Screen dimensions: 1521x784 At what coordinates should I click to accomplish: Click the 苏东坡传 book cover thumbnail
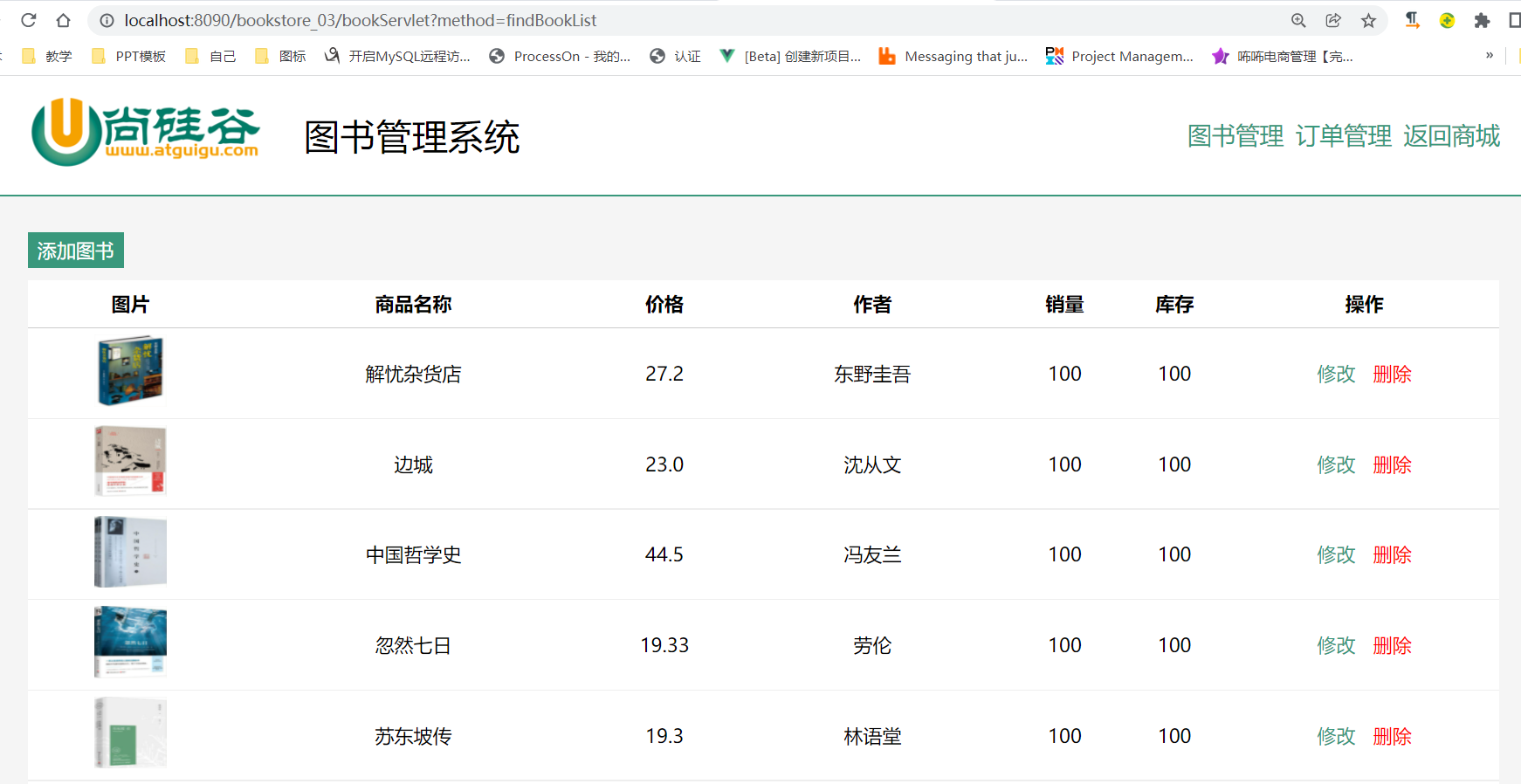coord(130,732)
